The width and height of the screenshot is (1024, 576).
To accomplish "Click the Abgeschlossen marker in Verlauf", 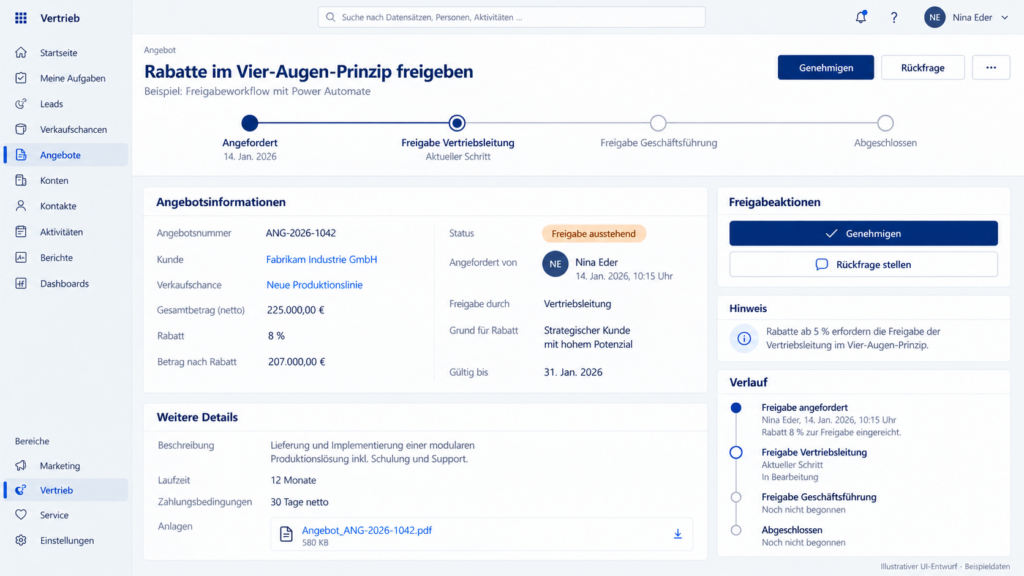I will coord(736,530).
